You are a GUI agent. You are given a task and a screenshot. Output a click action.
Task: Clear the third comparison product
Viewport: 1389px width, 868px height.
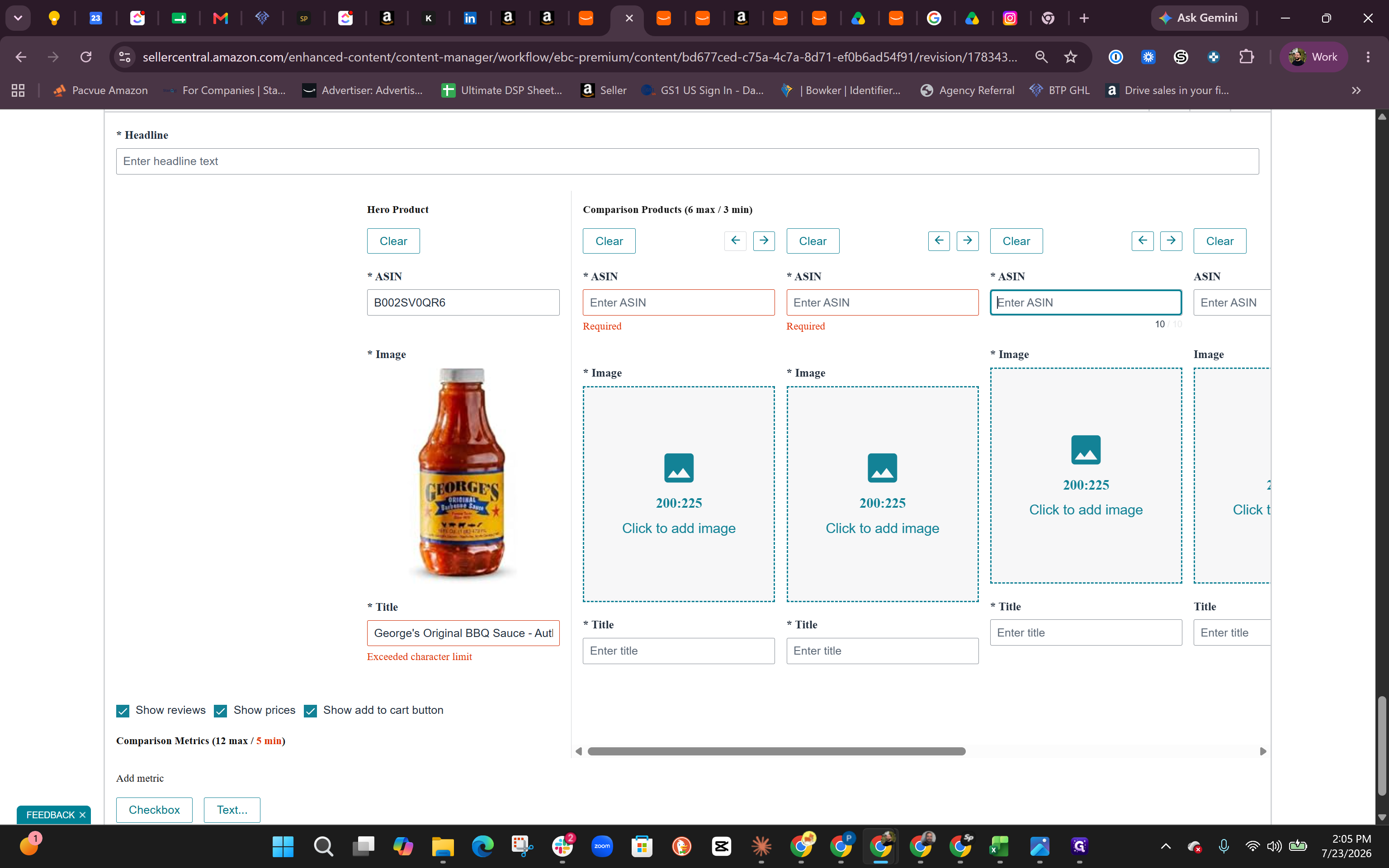pyautogui.click(x=1016, y=241)
